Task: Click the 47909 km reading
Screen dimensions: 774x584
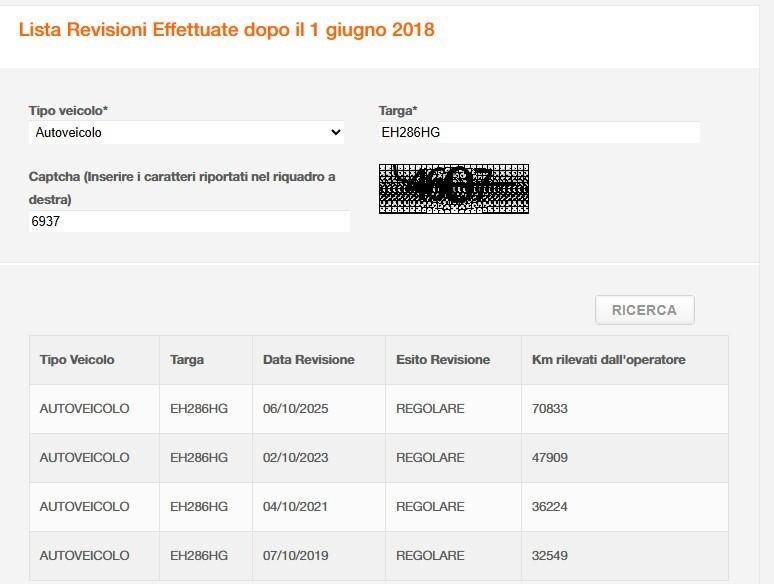Action: pos(551,457)
